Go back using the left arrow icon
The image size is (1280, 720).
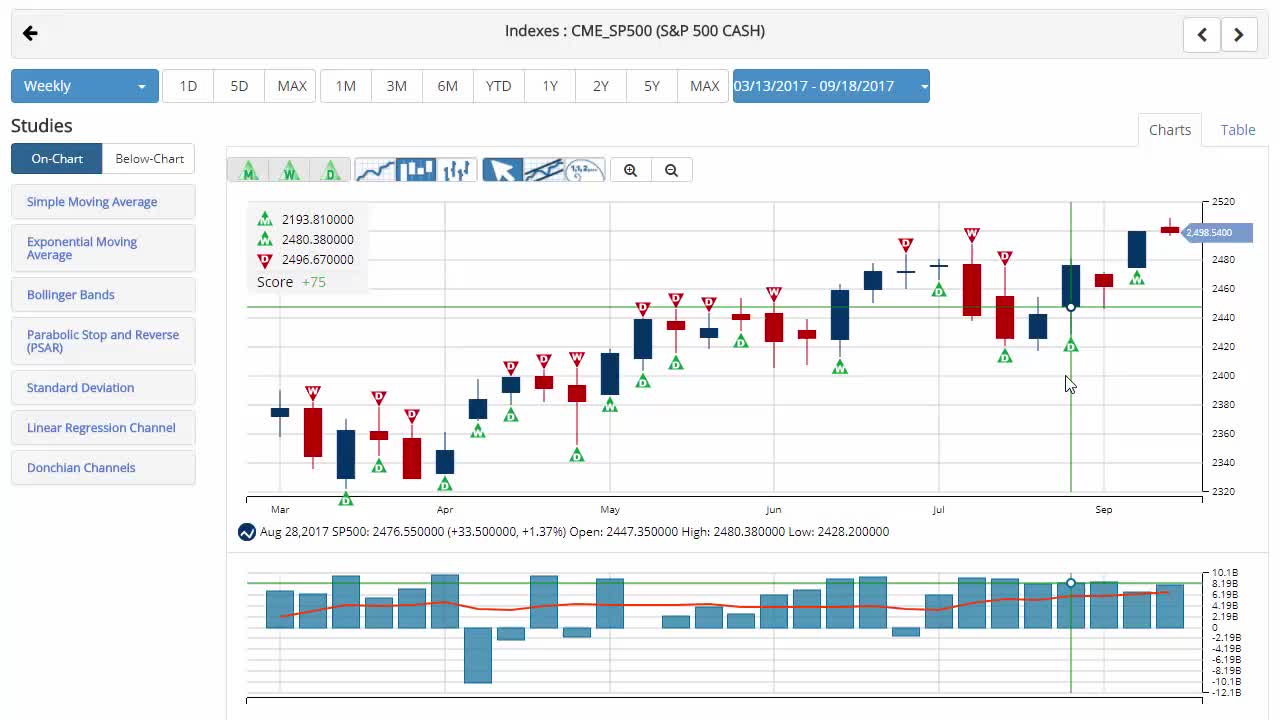coord(30,34)
